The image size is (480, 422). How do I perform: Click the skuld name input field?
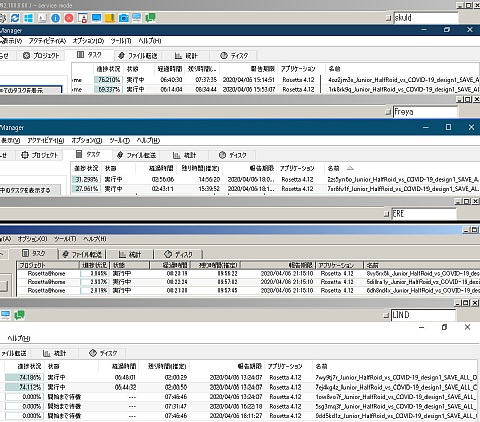coord(426,18)
